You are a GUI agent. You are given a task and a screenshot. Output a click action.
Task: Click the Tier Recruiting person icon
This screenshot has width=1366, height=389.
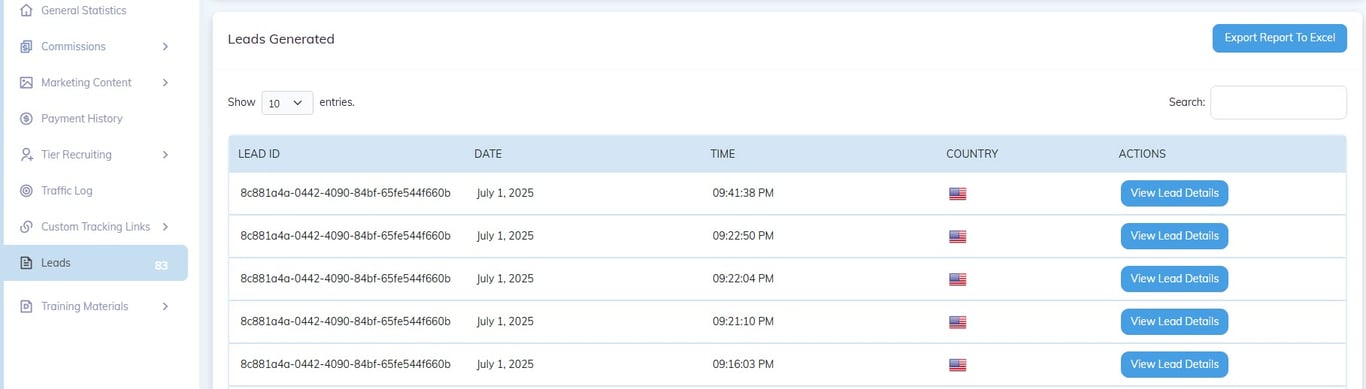pyautogui.click(x=26, y=154)
